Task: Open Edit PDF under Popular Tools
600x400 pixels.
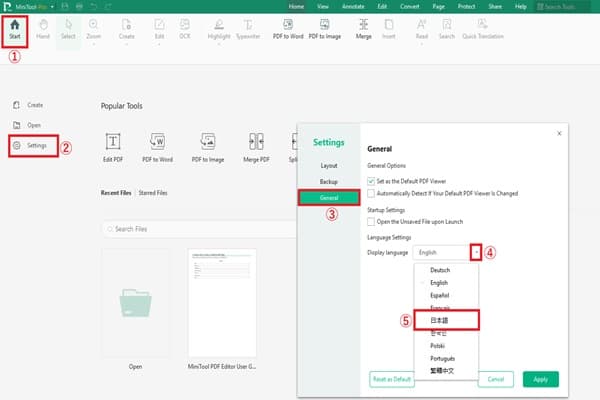Action: [113, 147]
